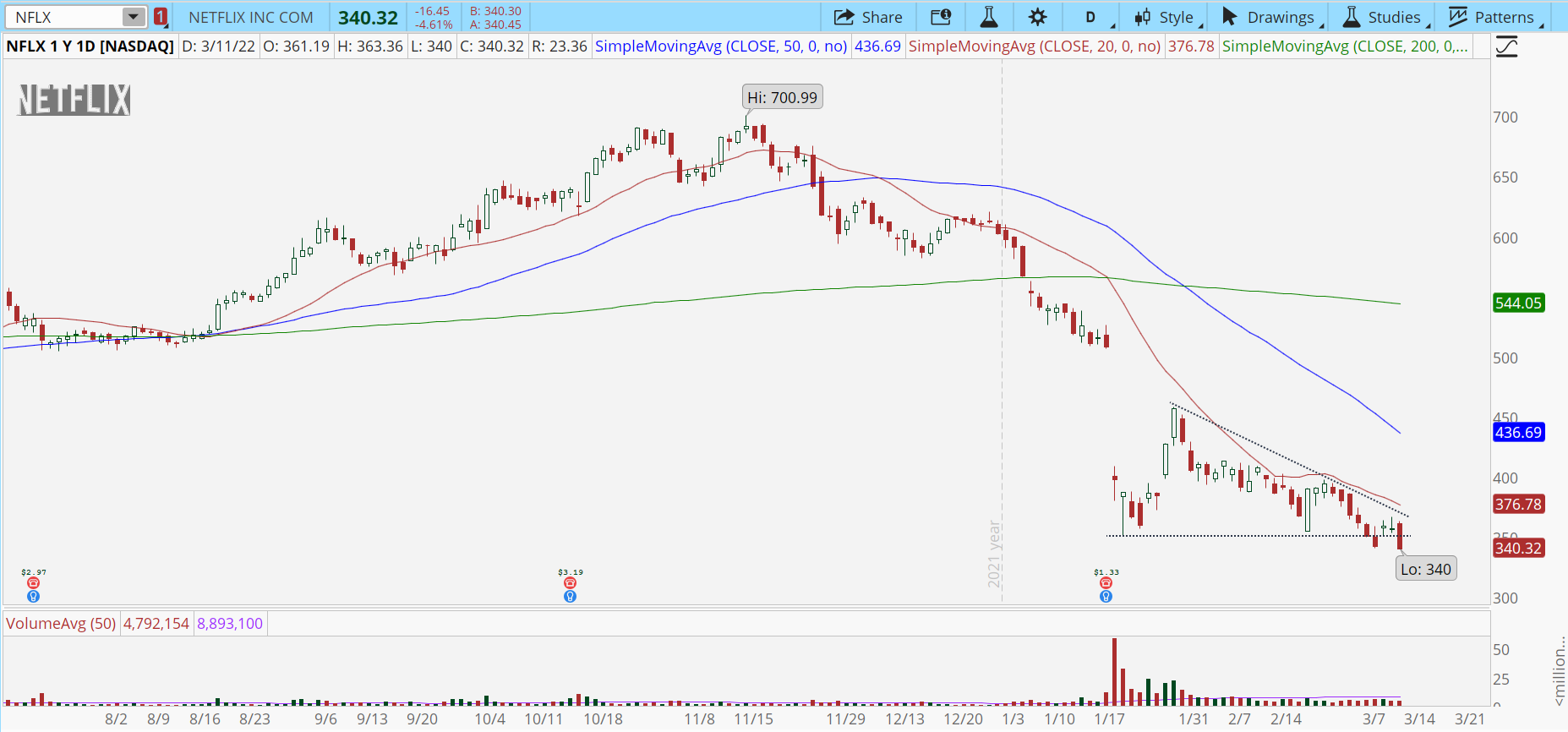This screenshot has height=732, width=1568.
Task: Click the blue 436.69 price axis label
Action: tap(1518, 432)
